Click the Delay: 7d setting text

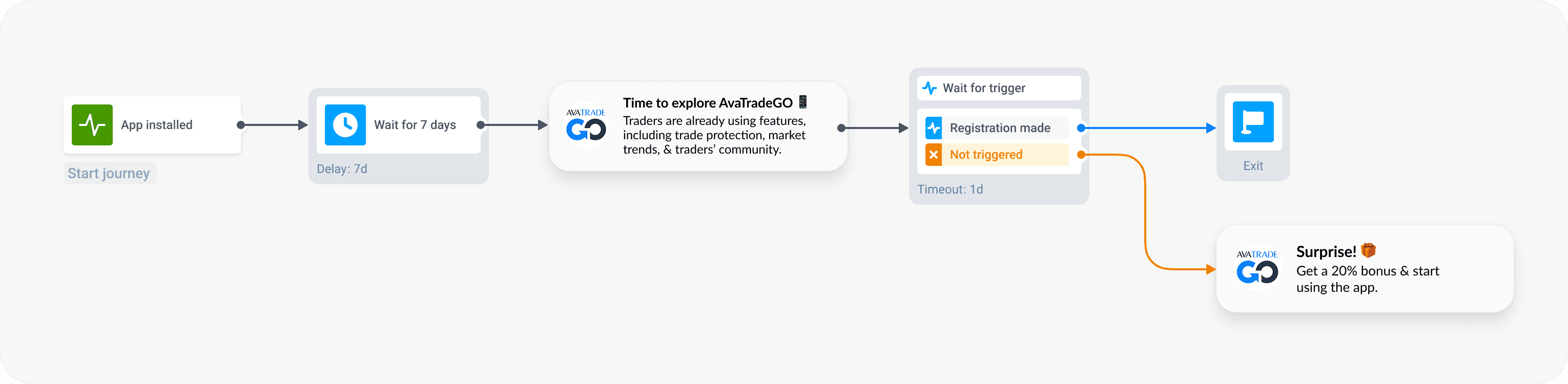(x=342, y=168)
